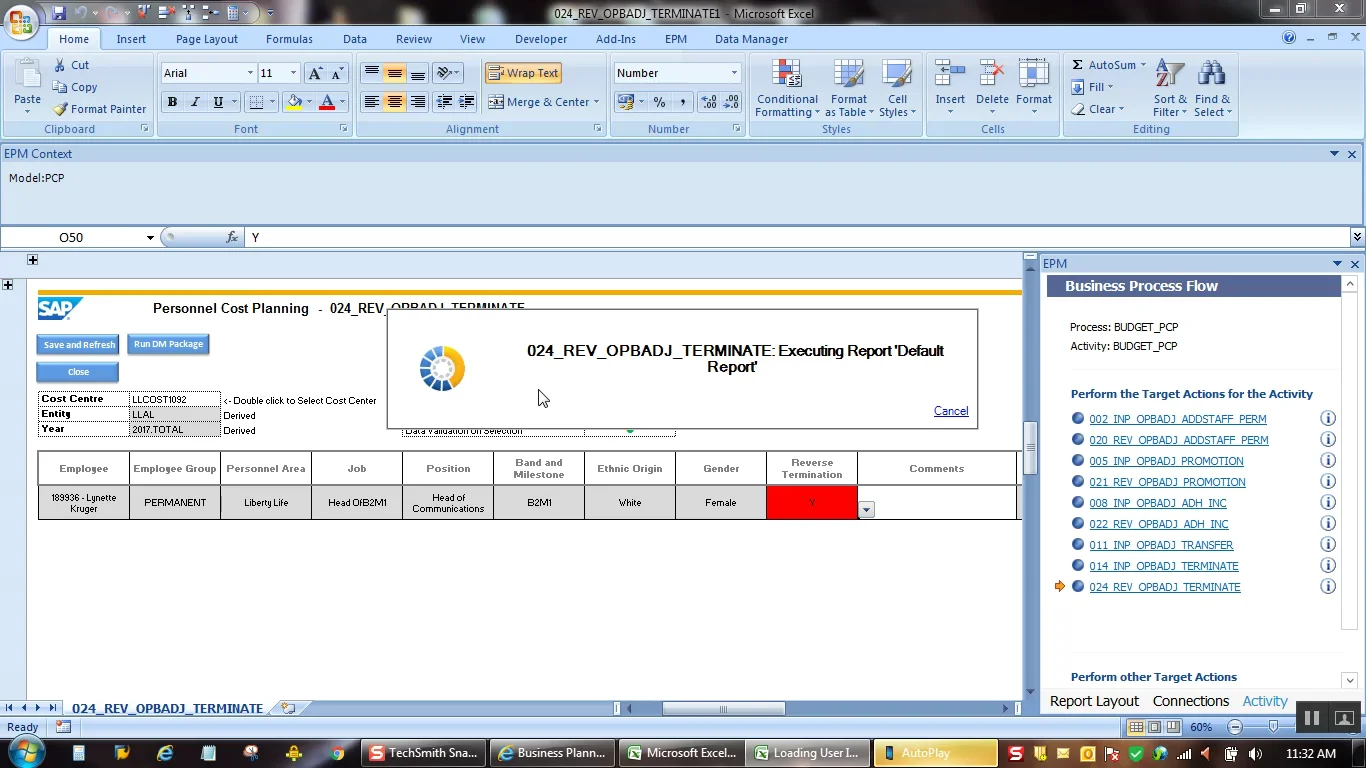The image size is (1366, 768).
Task: Click the center text alignment icon
Action: click(395, 102)
